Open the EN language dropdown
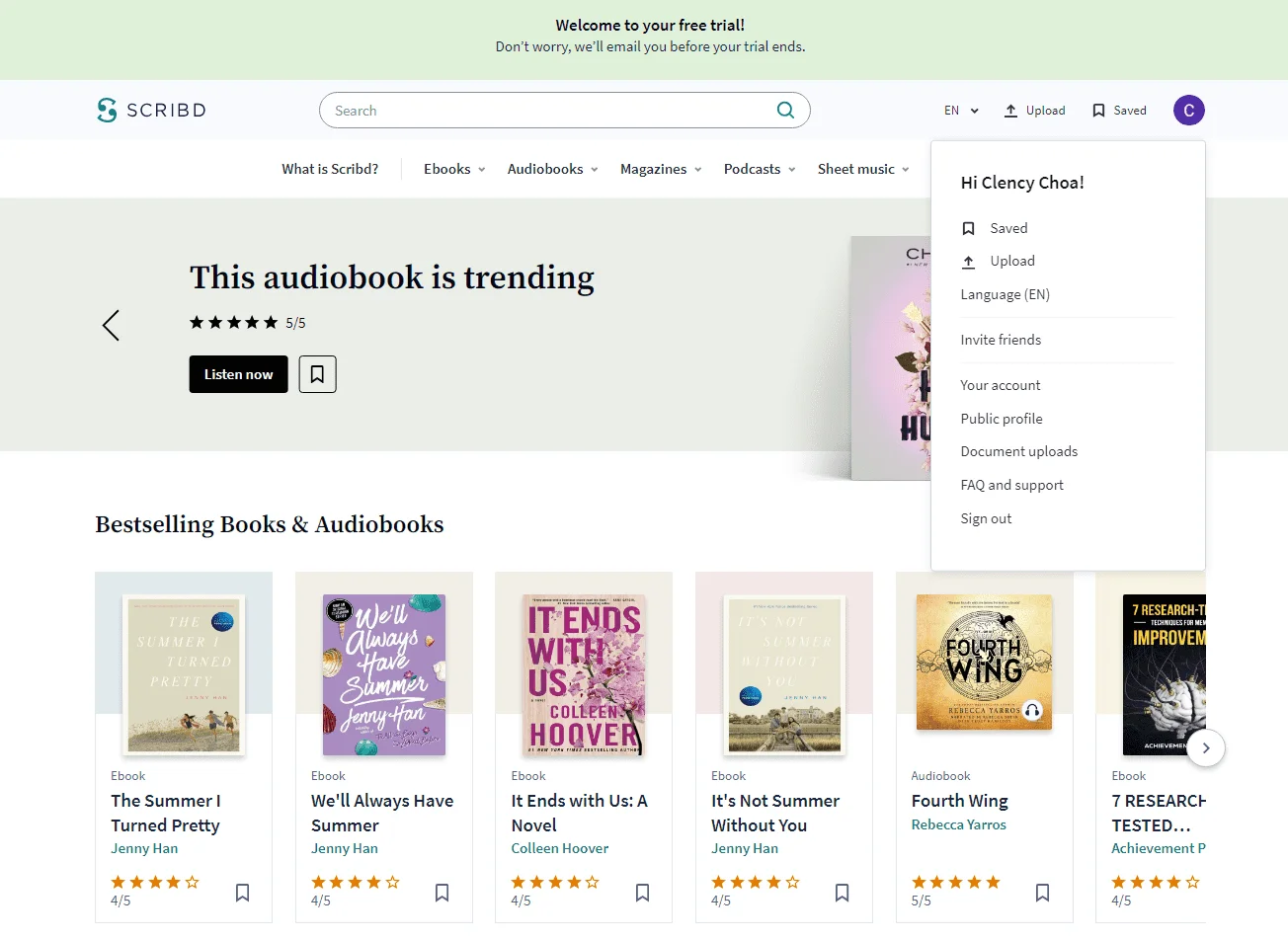Viewport: 1288px width, 940px height. (961, 111)
